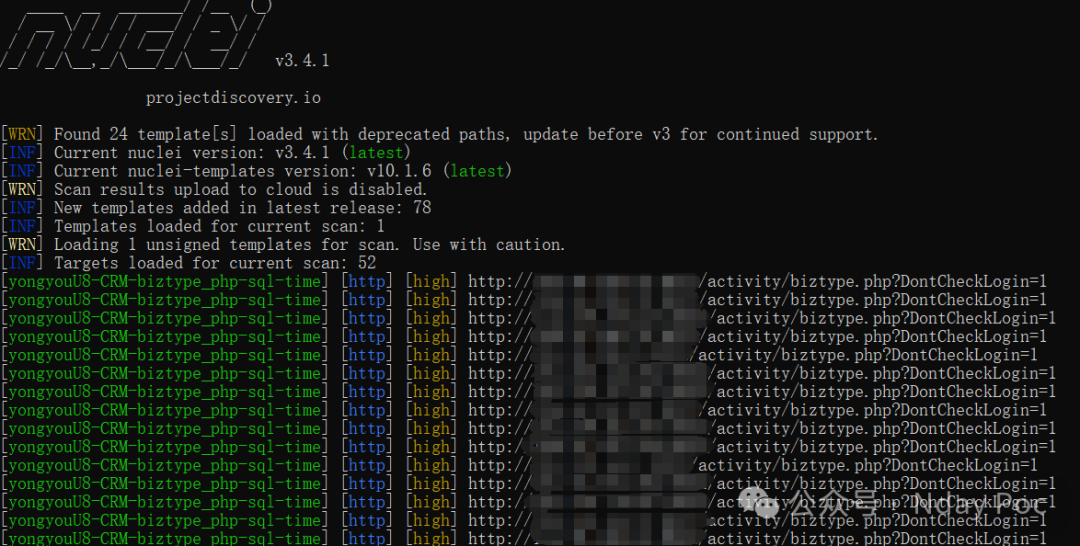Click the green (latest) after nuclei version v3.4.1
Image resolution: width=1080 pixels, height=546 pixels.
(376, 152)
